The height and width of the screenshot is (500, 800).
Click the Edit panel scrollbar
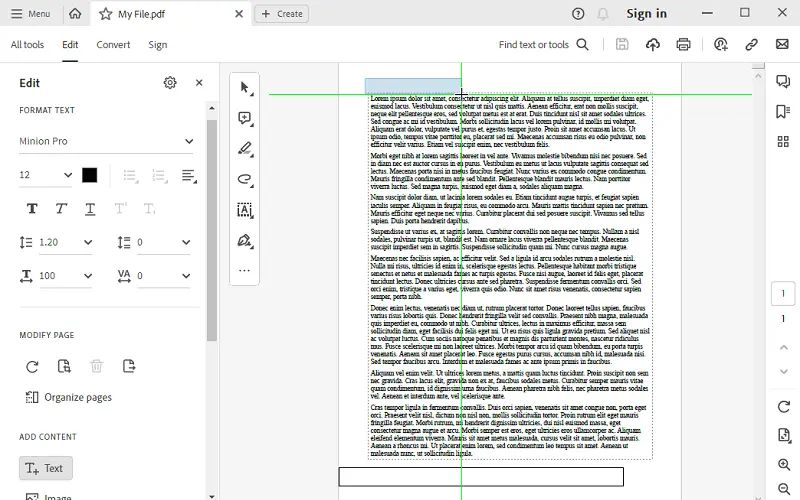(x=212, y=230)
